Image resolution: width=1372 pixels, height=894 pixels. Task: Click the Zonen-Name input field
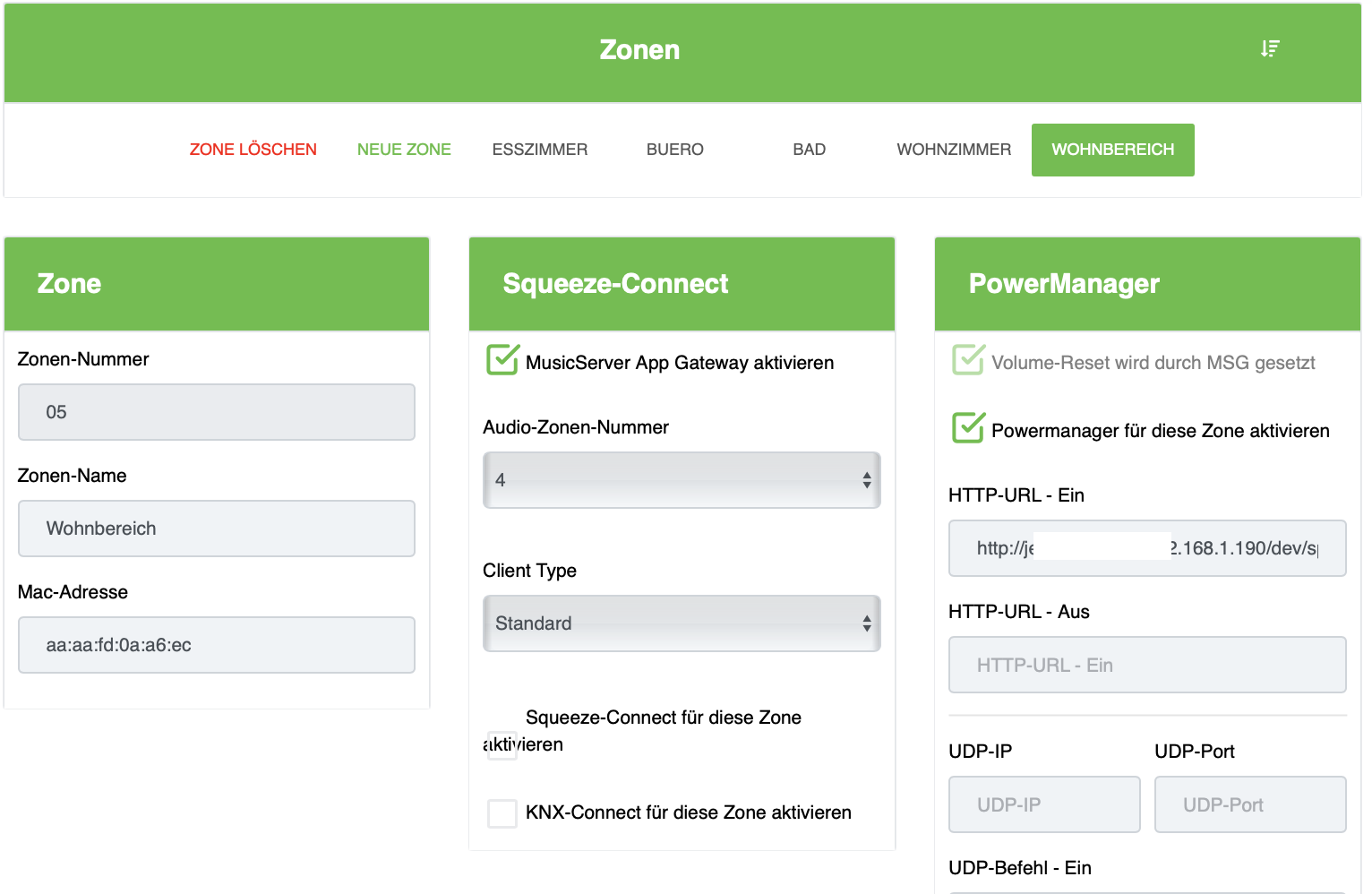(x=217, y=529)
